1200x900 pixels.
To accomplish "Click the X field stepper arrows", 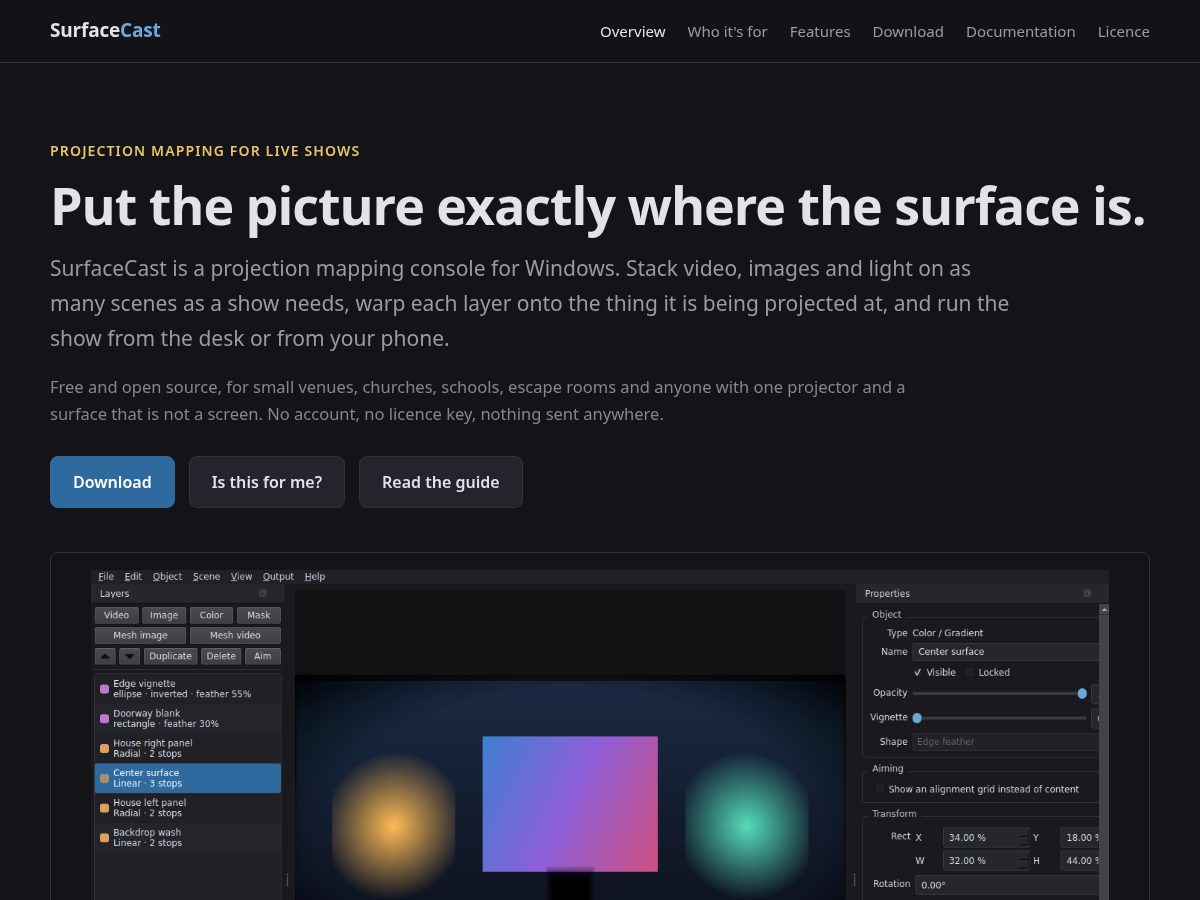I will [1023, 838].
